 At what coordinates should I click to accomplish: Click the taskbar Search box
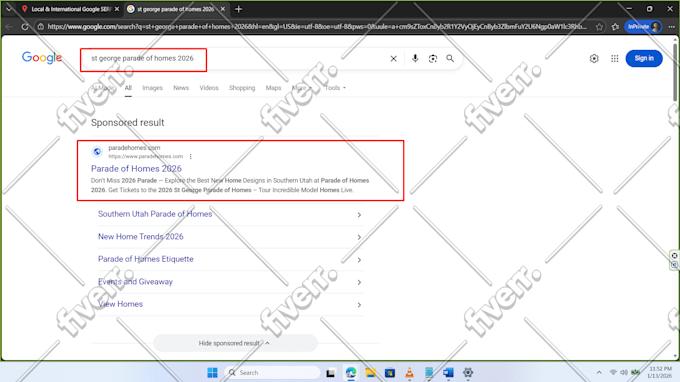(272, 372)
